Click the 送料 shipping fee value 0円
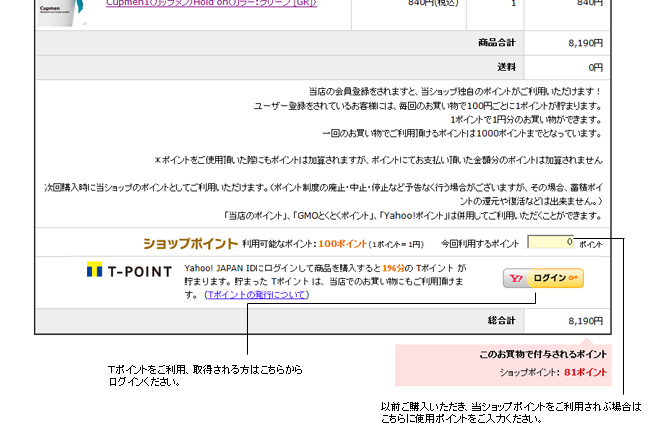 (x=595, y=67)
